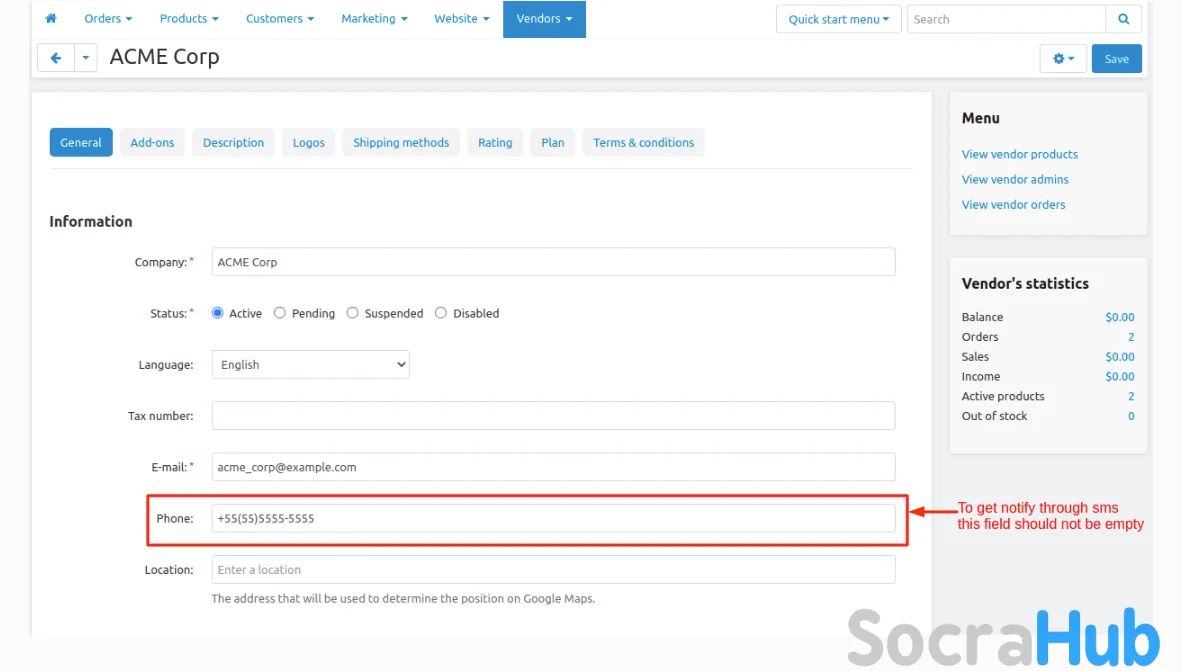Open the Language dropdown

tap(310, 365)
